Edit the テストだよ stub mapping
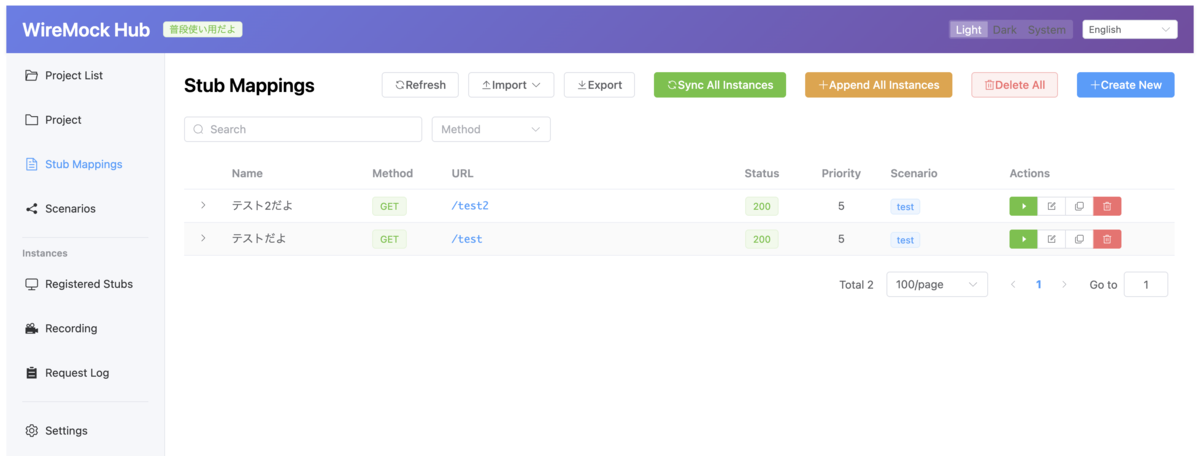Viewport: 1200px width, 456px height. [x=1051, y=239]
